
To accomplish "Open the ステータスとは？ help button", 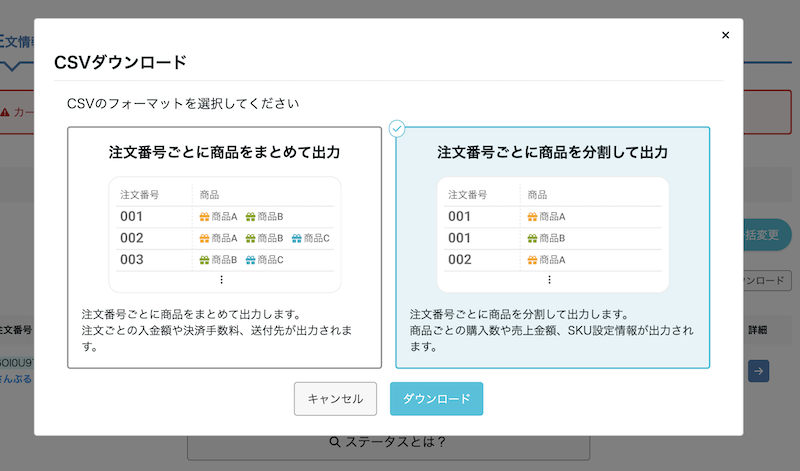I will 388,441.
